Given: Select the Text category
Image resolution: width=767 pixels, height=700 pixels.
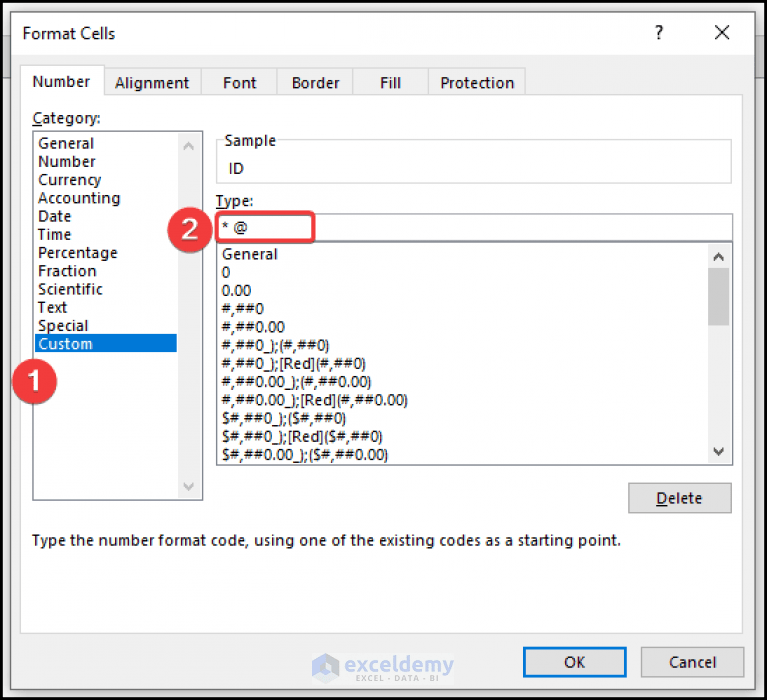Looking at the screenshot, I should [106, 307].
